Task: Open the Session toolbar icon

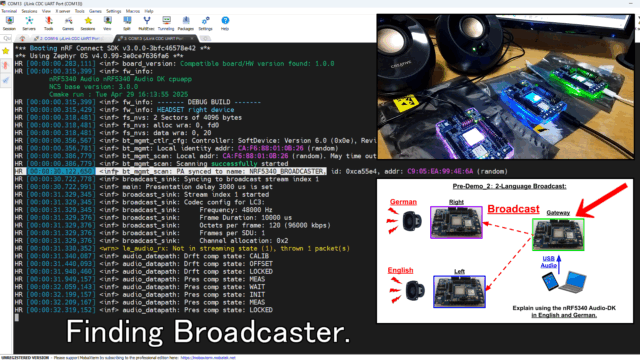Action: coord(9,23)
